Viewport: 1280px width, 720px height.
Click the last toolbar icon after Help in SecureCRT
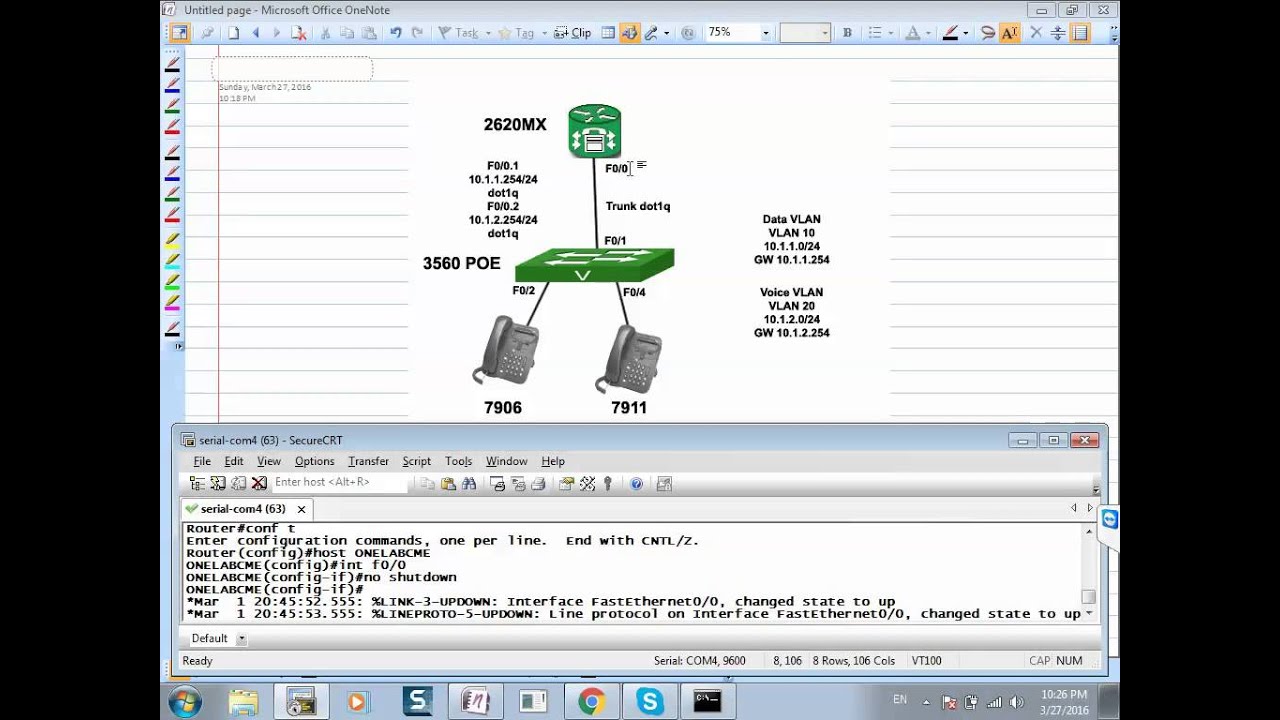[663, 483]
